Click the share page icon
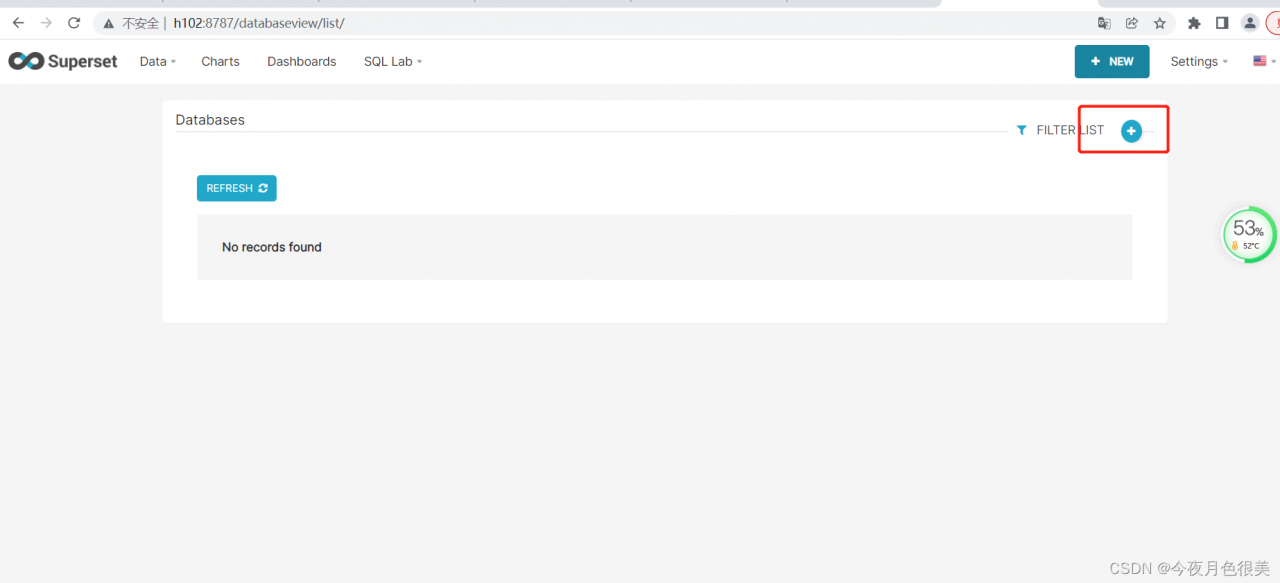Screen dimensions: 1280x583 tap(1132, 23)
